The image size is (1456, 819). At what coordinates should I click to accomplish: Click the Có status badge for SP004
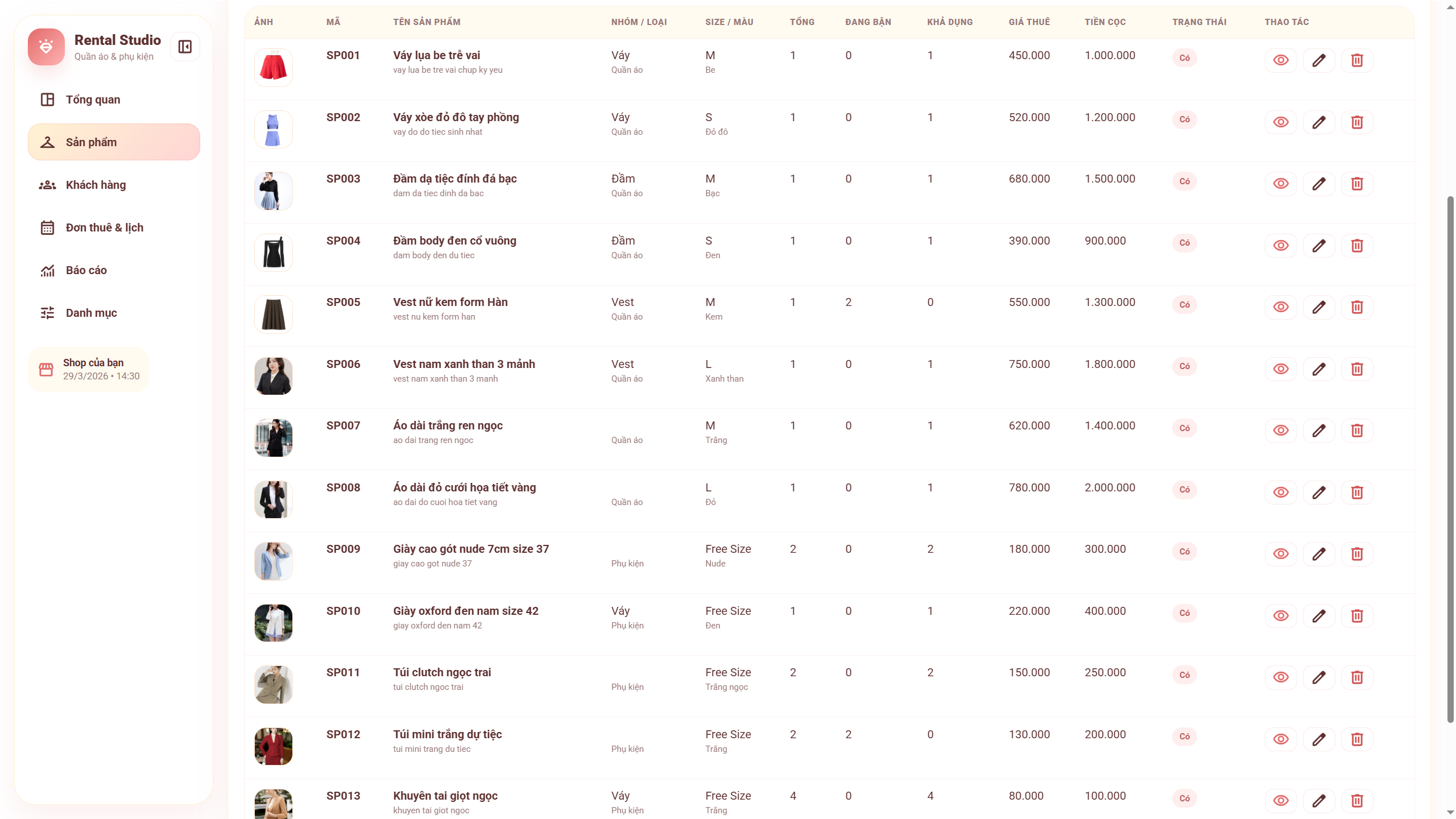(x=1185, y=243)
